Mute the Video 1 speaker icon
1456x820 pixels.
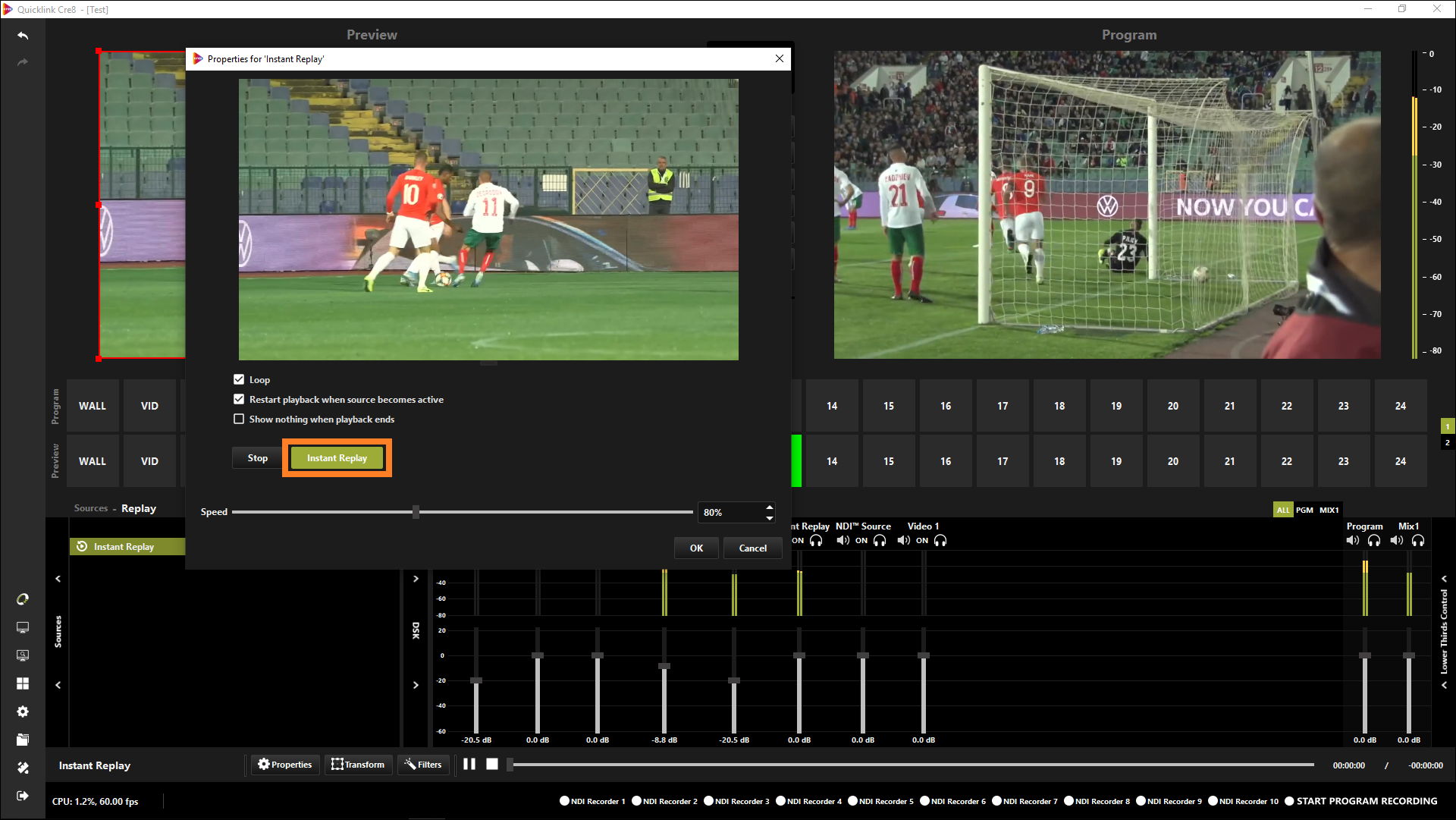pos(903,541)
